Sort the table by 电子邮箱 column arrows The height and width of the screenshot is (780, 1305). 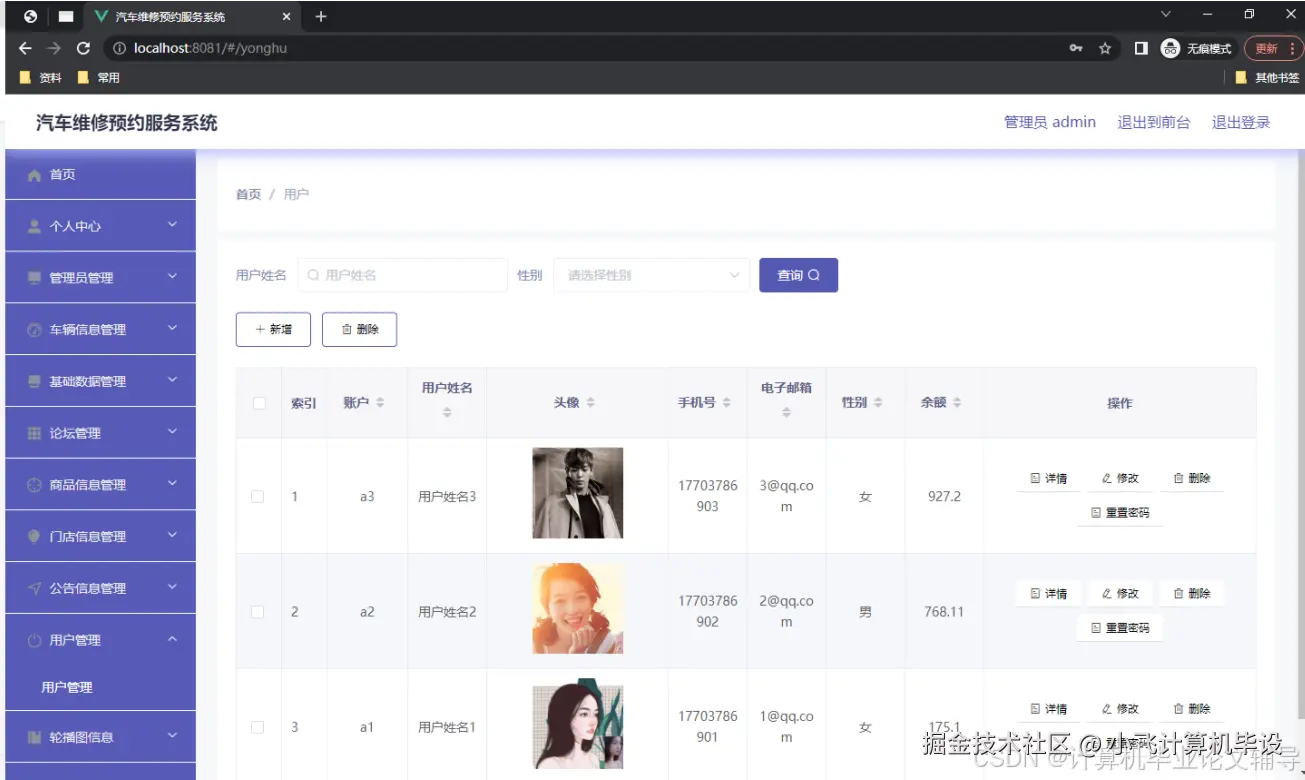786,412
